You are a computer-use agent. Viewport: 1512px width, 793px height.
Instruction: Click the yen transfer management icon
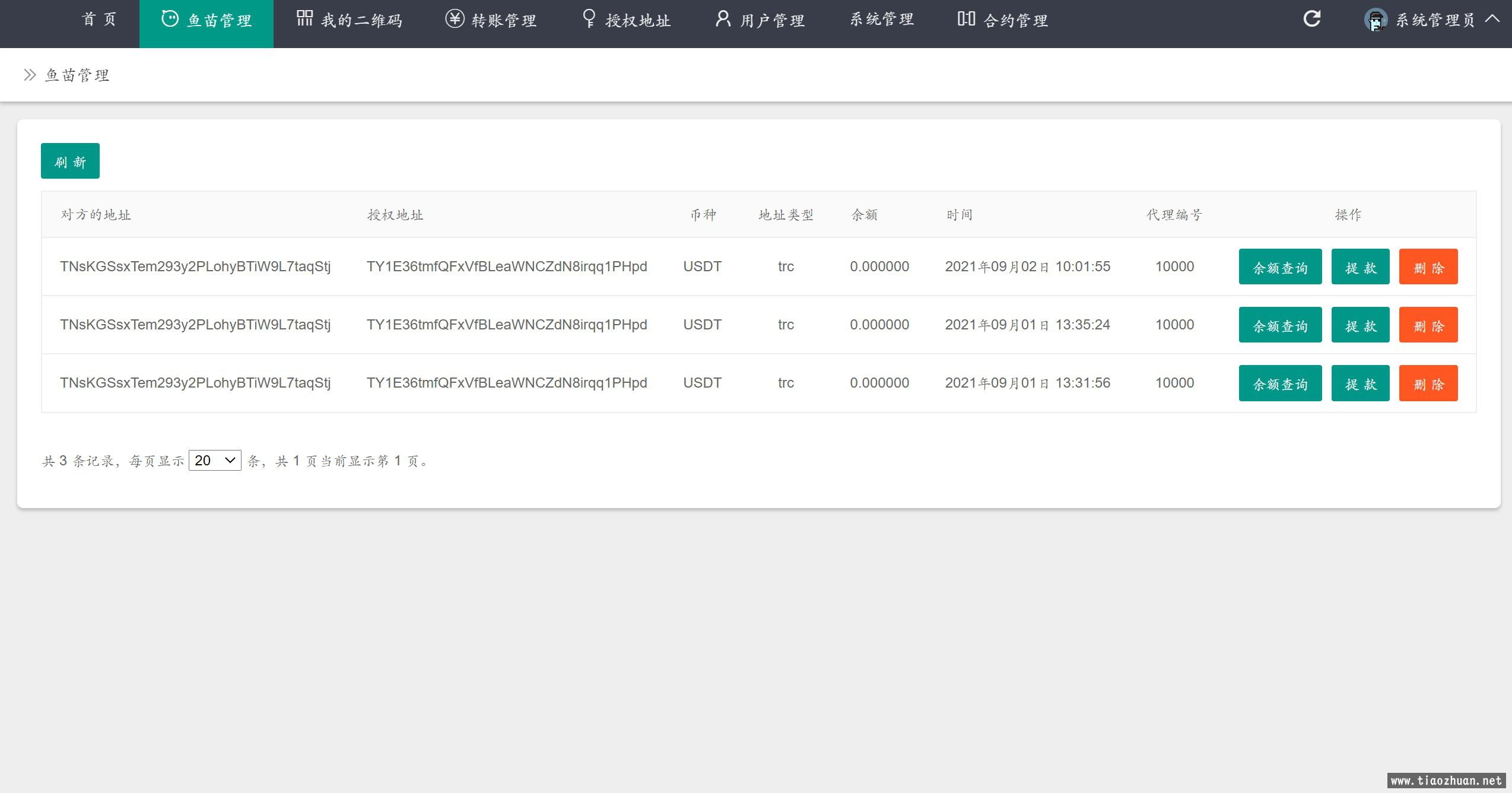click(x=455, y=19)
